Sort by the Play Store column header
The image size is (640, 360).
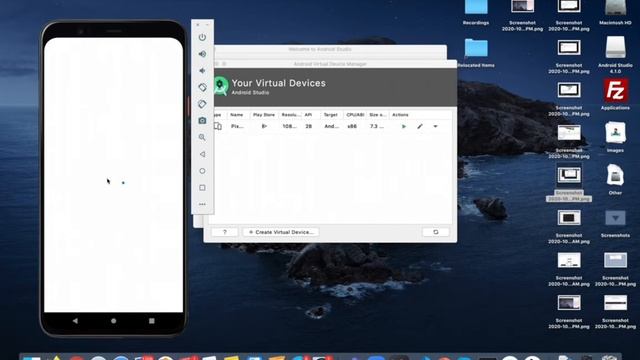[264, 115]
